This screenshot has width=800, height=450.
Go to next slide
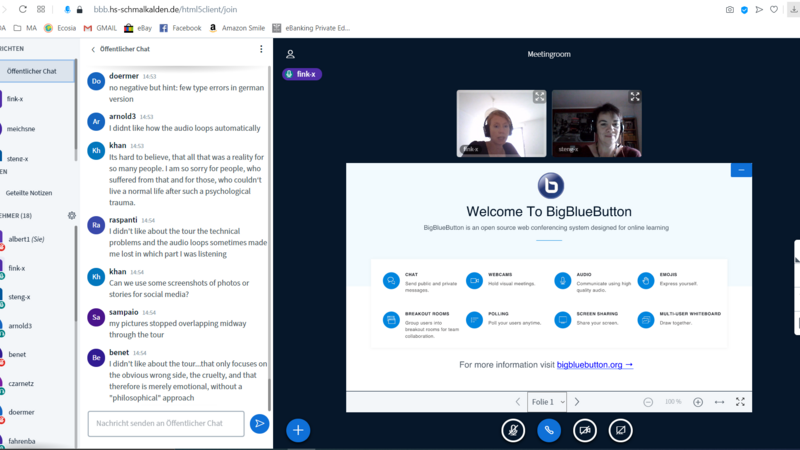[577, 402]
